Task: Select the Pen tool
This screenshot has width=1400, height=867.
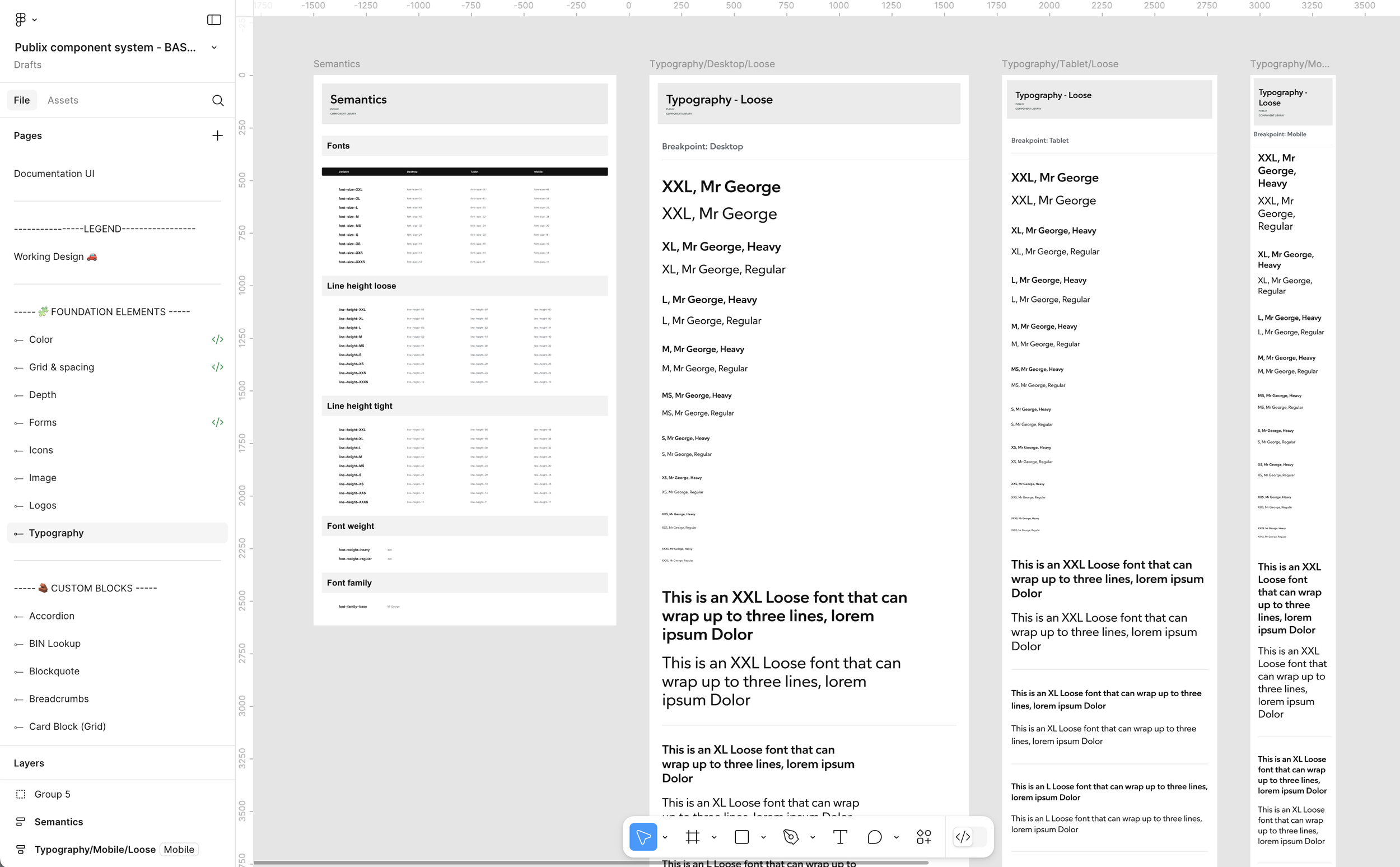Action: (791, 837)
